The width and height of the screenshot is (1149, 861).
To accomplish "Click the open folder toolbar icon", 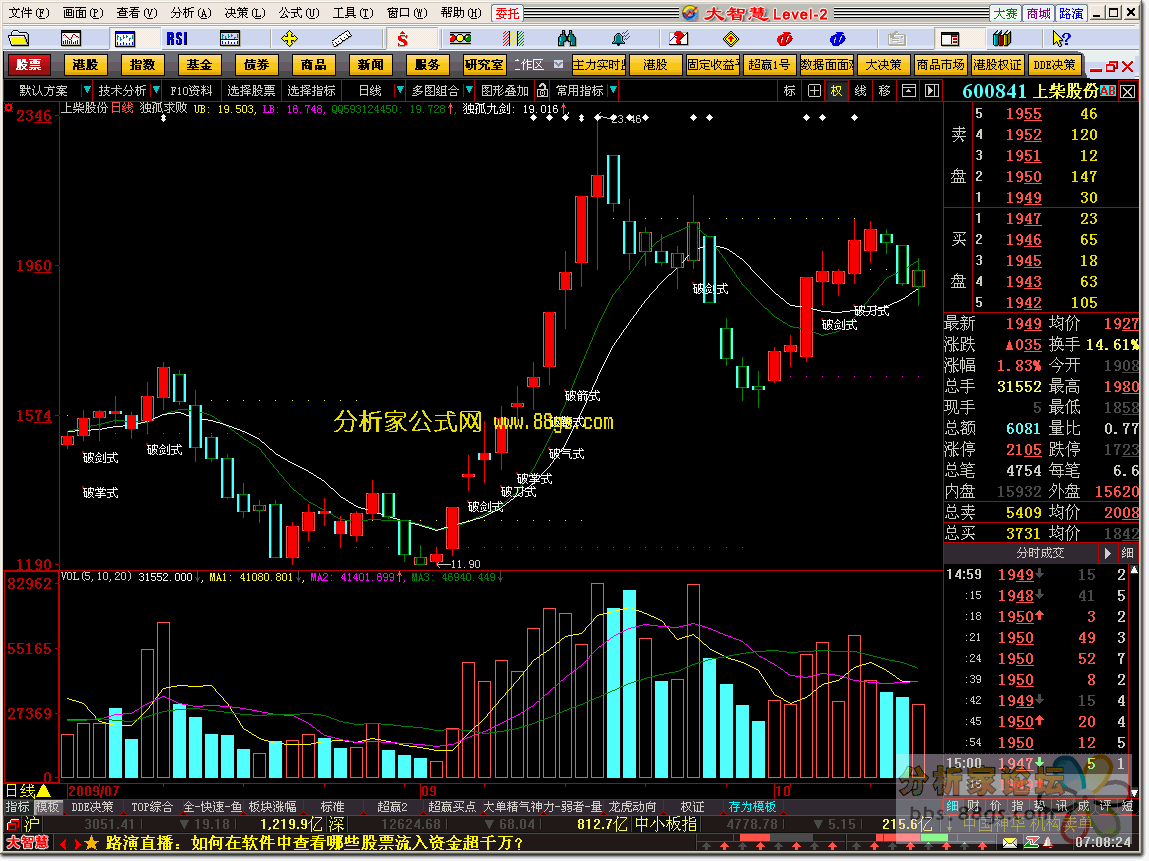I will click(x=18, y=39).
